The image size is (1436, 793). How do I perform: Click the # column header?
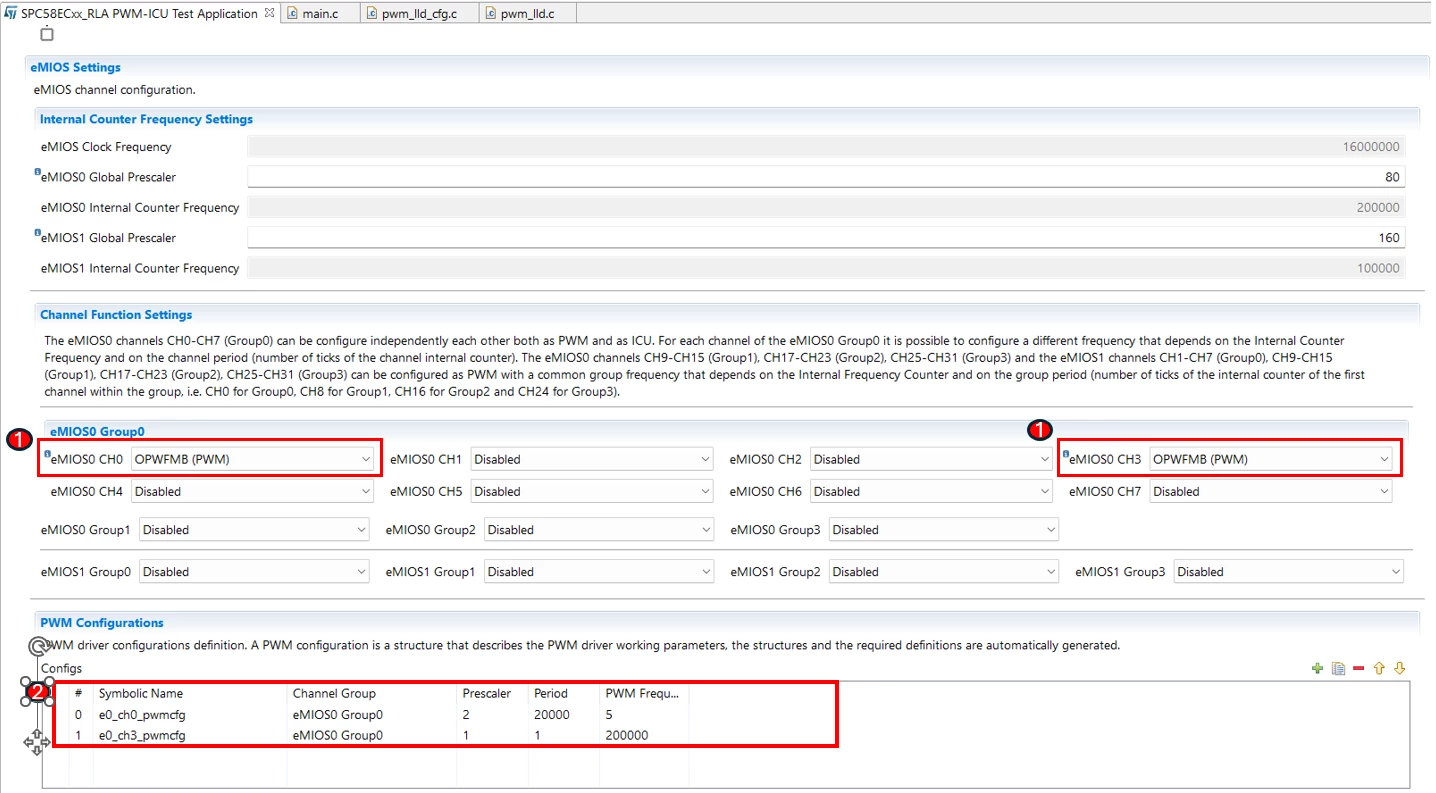tap(78, 693)
